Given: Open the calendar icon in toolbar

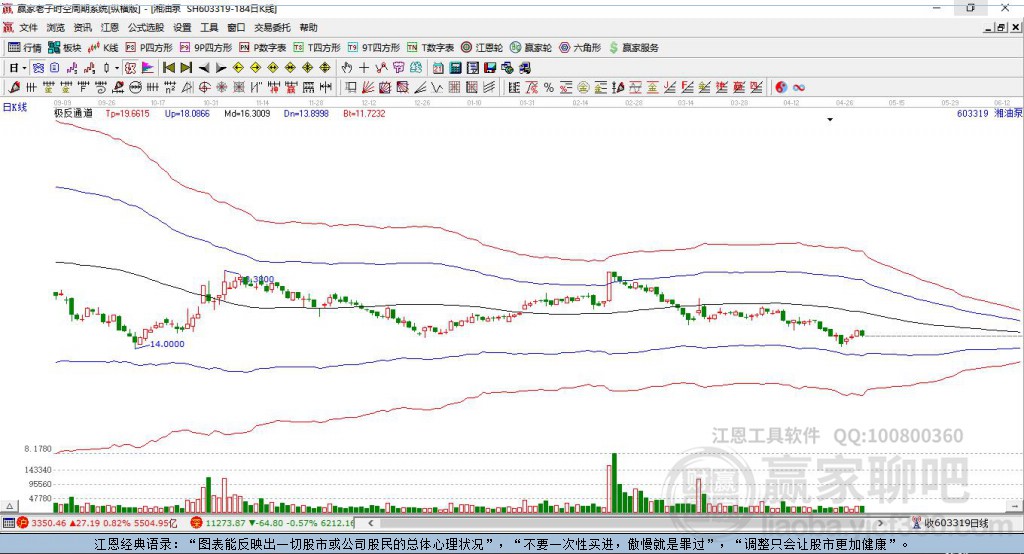Looking at the screenshot, I should (x=438, y=68).
